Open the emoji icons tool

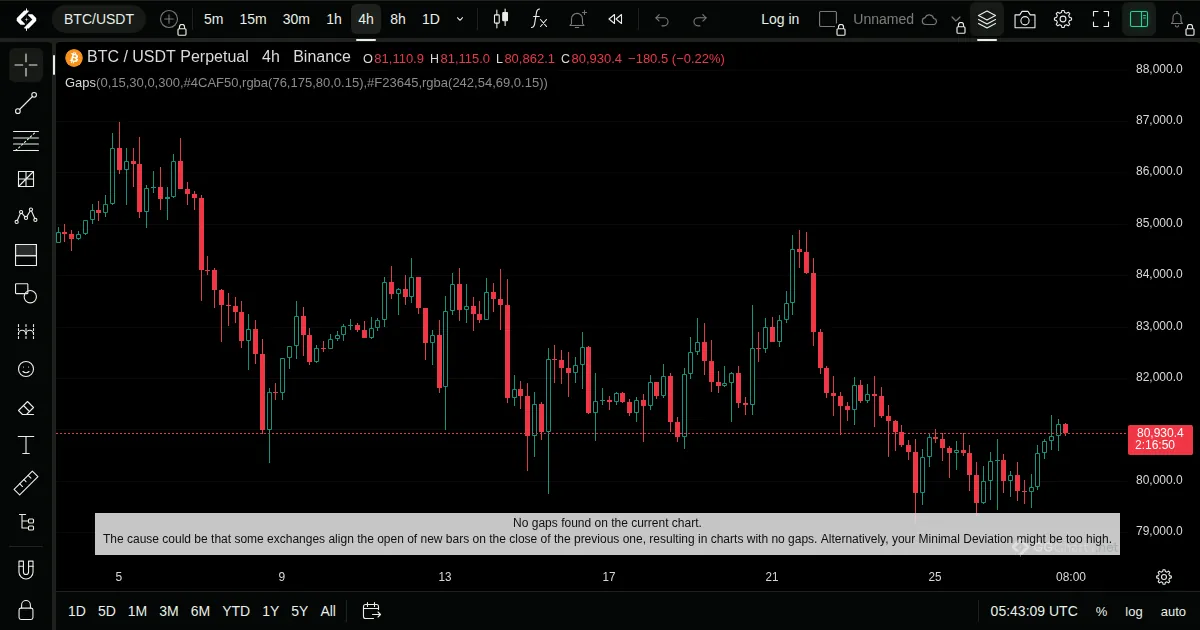(26, 369)
